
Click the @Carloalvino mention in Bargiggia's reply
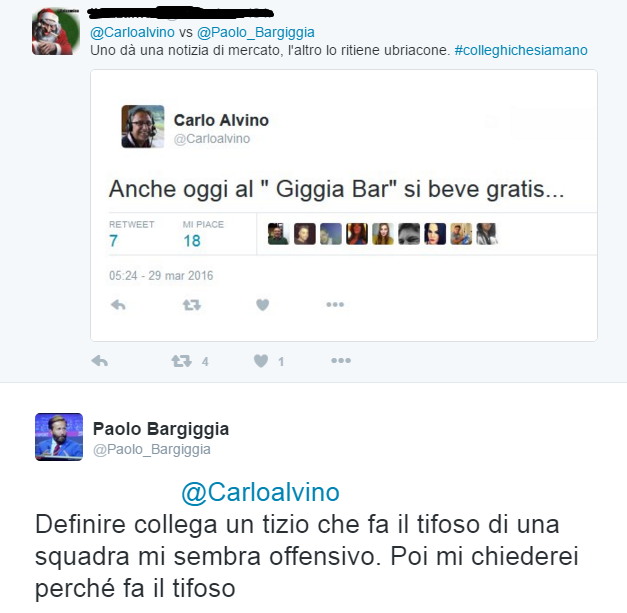(260, 492)
